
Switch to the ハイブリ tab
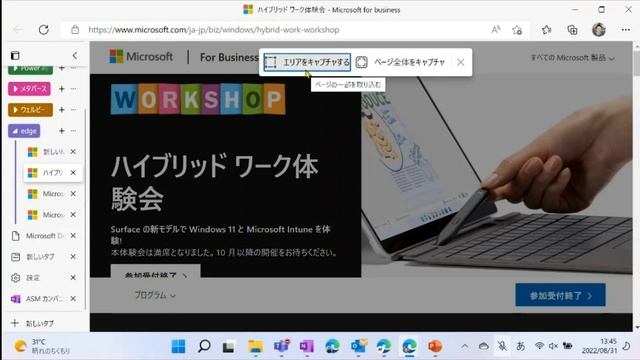[53, 173]
